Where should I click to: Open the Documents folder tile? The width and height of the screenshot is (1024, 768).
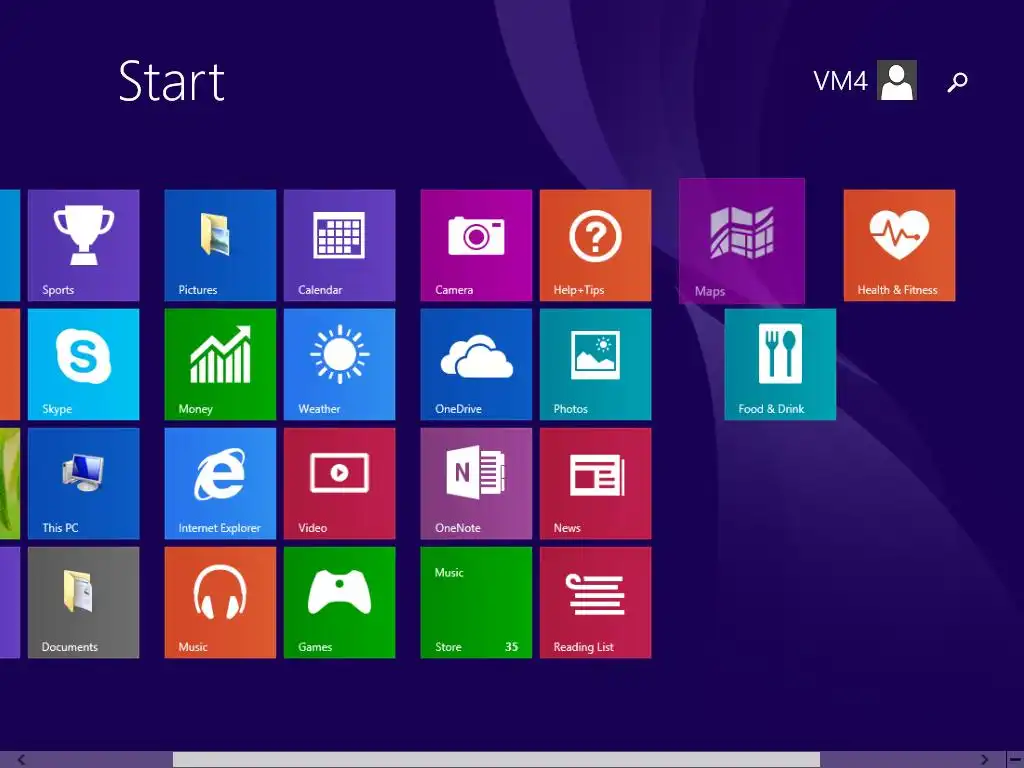[x=84, y=602]
